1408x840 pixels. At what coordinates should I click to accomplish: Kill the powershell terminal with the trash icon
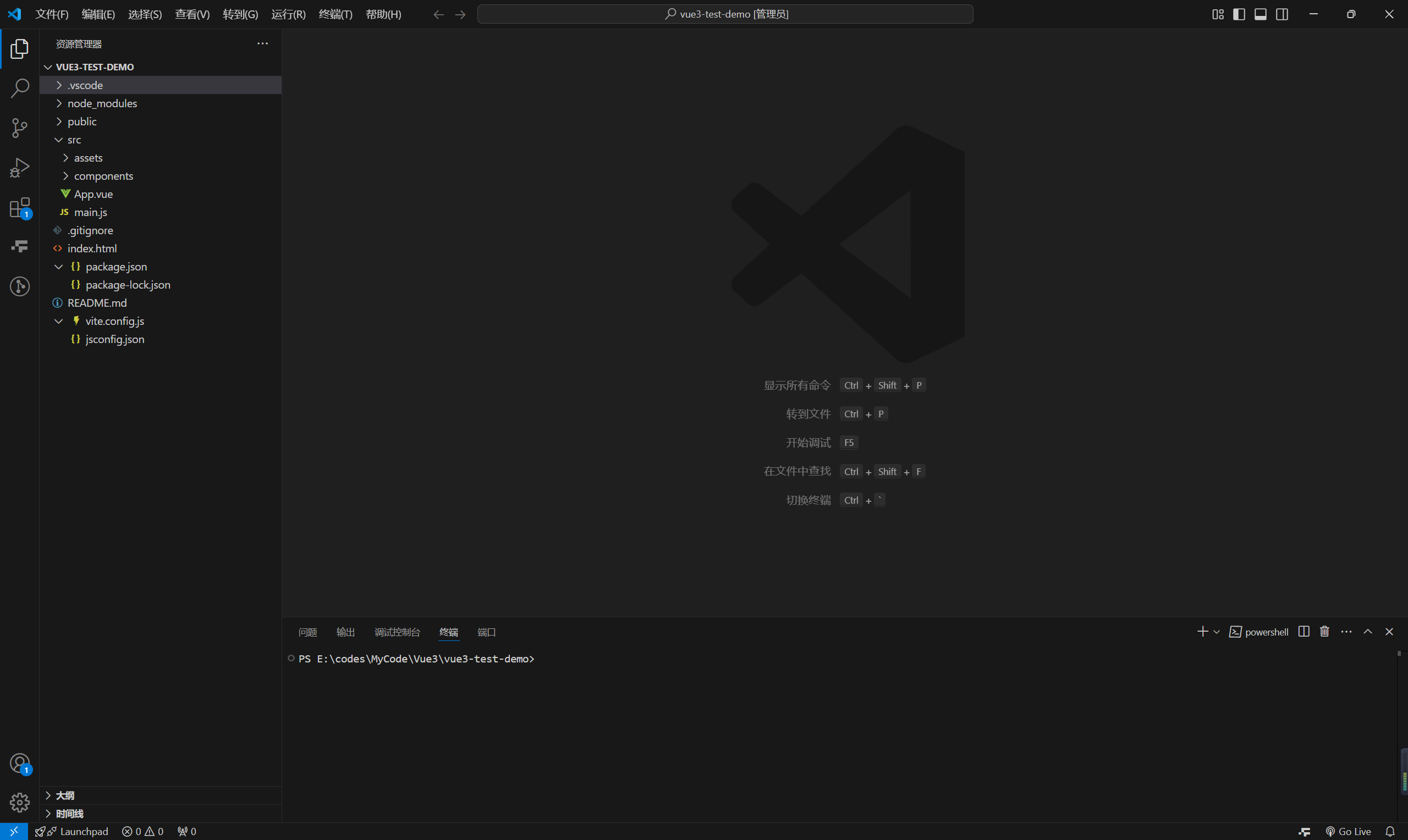(1324, 631)
